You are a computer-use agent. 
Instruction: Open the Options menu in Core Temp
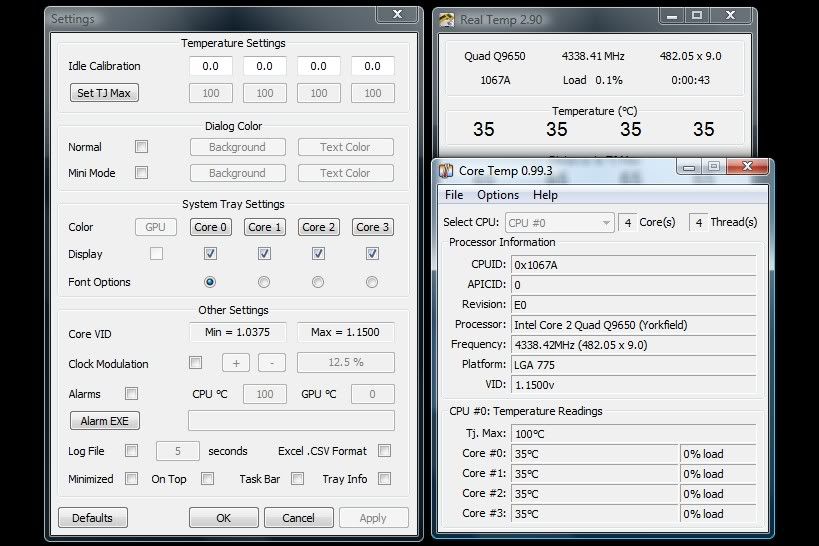pyautogui.click(x=498, y=195)
